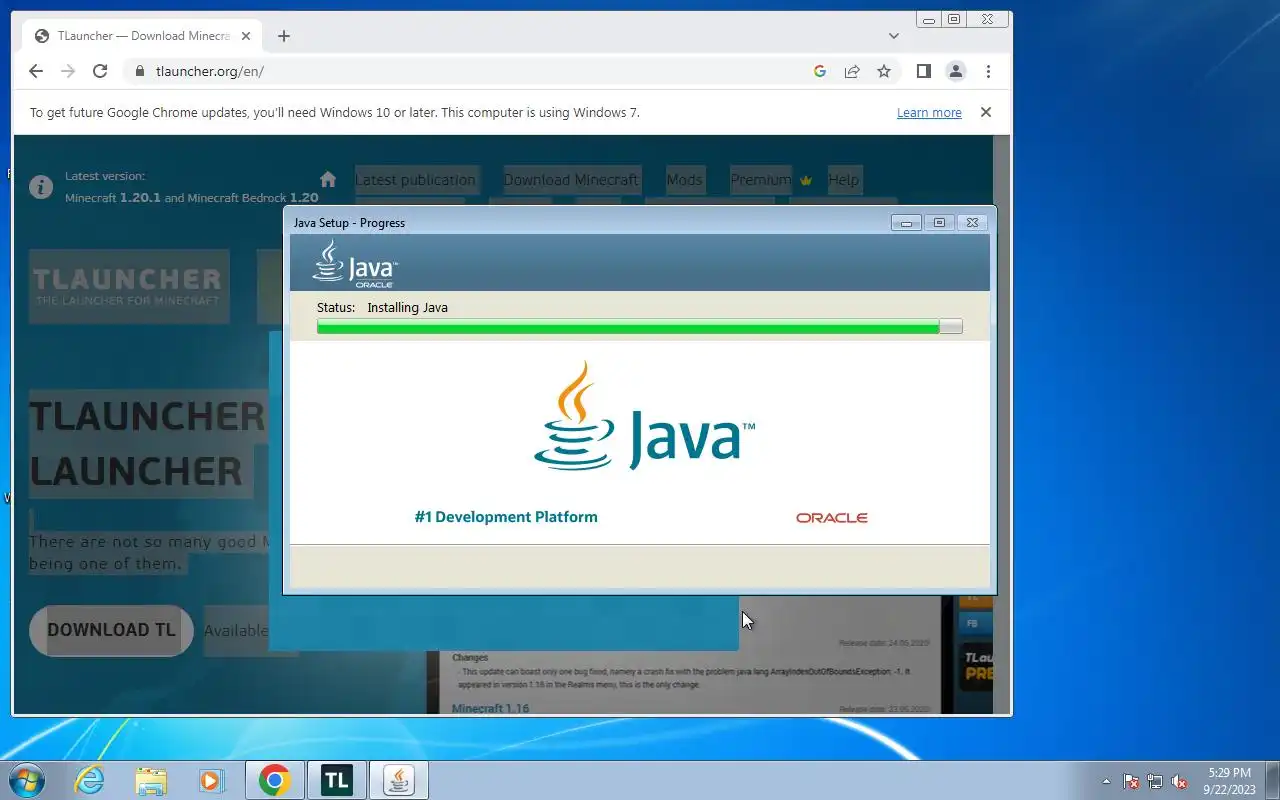Click the Minecraft 1.16 changelog heading
The height and width of the screenshot is (800, 1280).
[490, 708]
